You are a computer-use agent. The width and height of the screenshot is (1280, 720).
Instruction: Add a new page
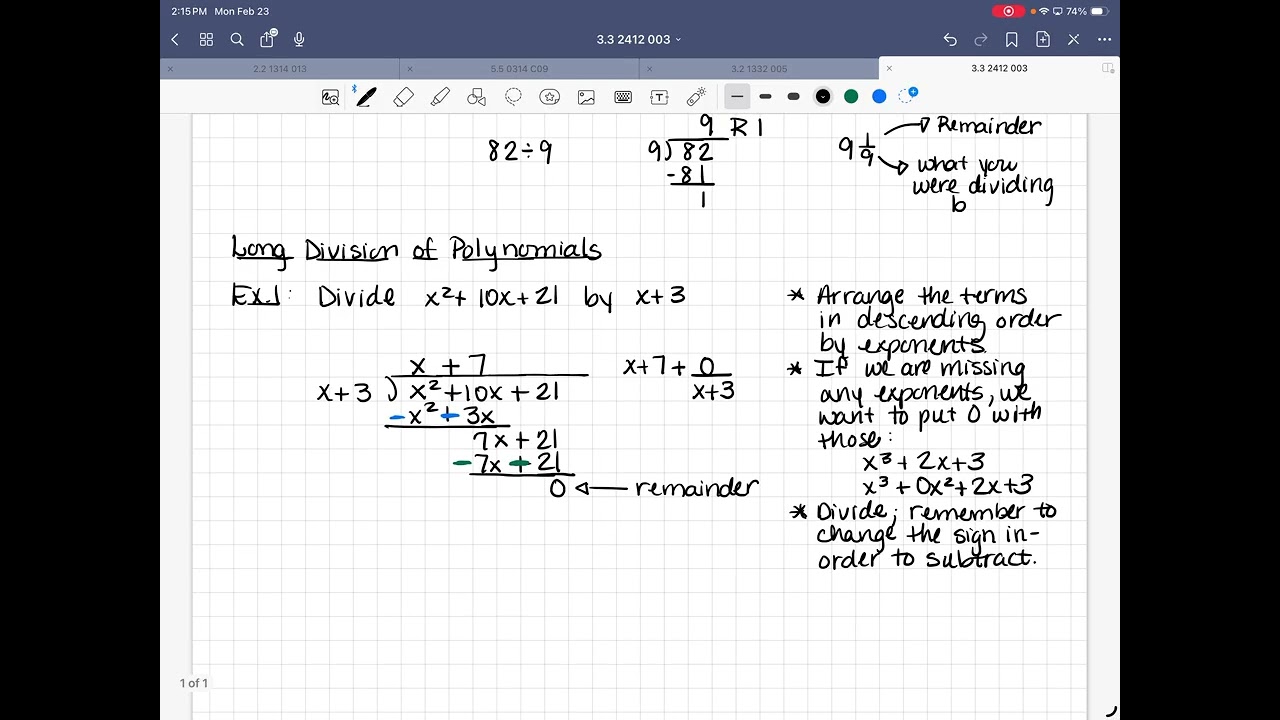1043,39
